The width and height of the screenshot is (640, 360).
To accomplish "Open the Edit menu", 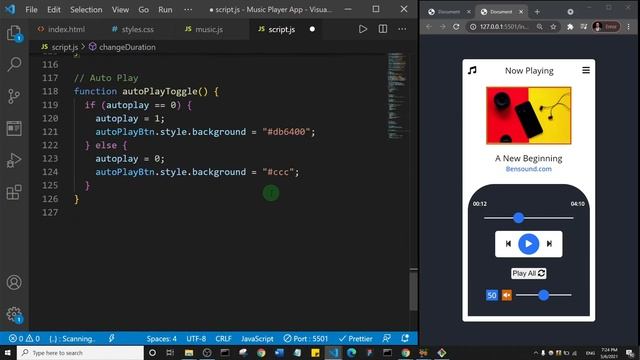I will pyautogui.click(x=53, y=9).
